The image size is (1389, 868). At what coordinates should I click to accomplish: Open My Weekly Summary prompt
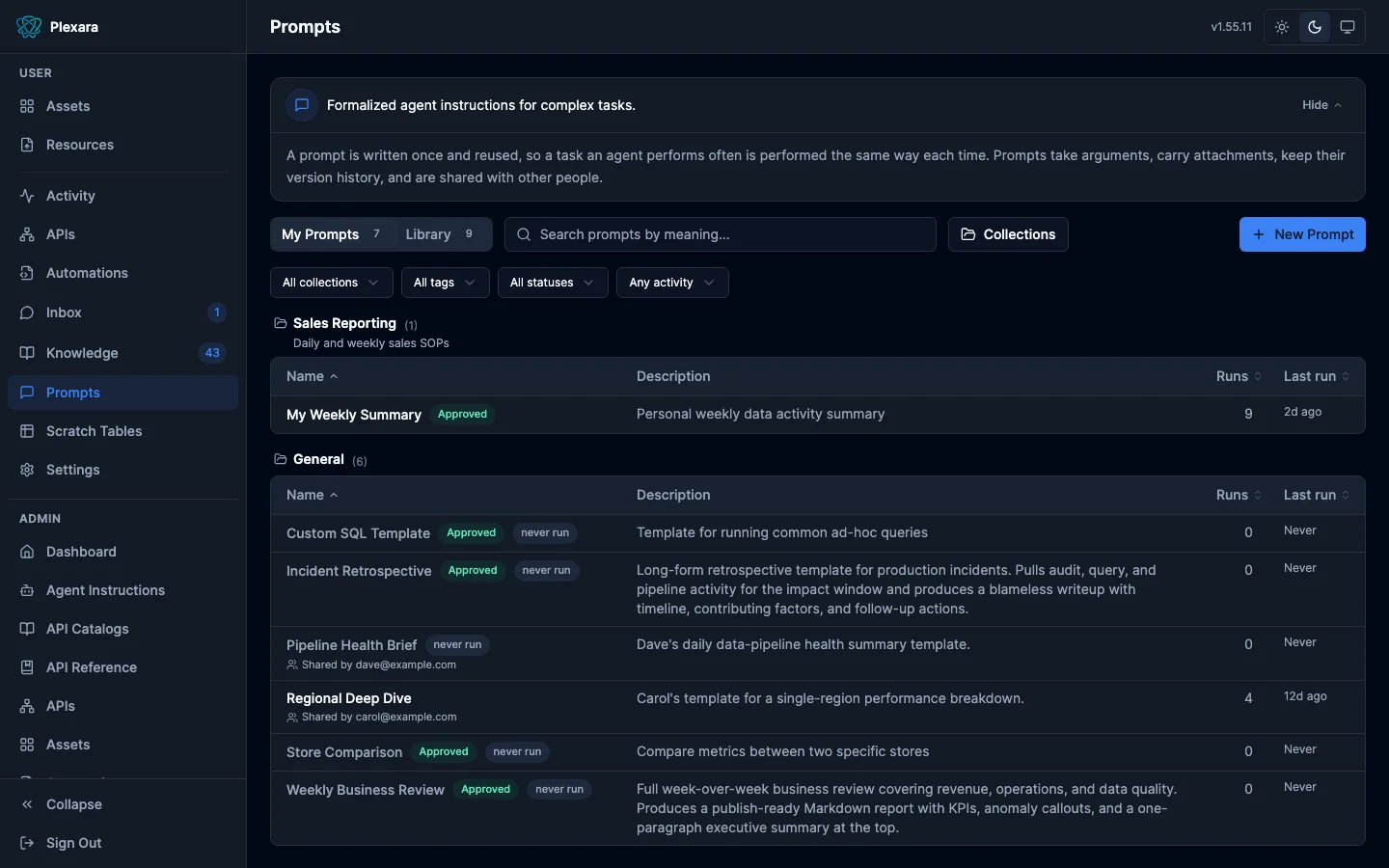(x=354, y=415)
